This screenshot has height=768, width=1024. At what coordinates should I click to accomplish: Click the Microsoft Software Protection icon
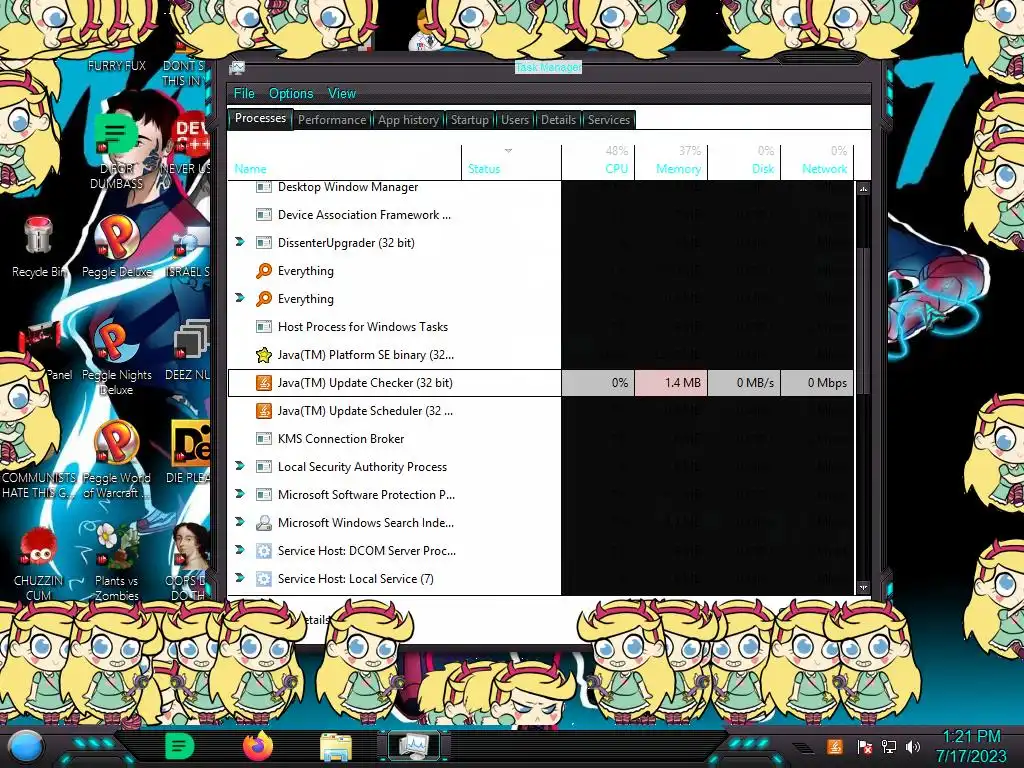(x=263, y=495)
